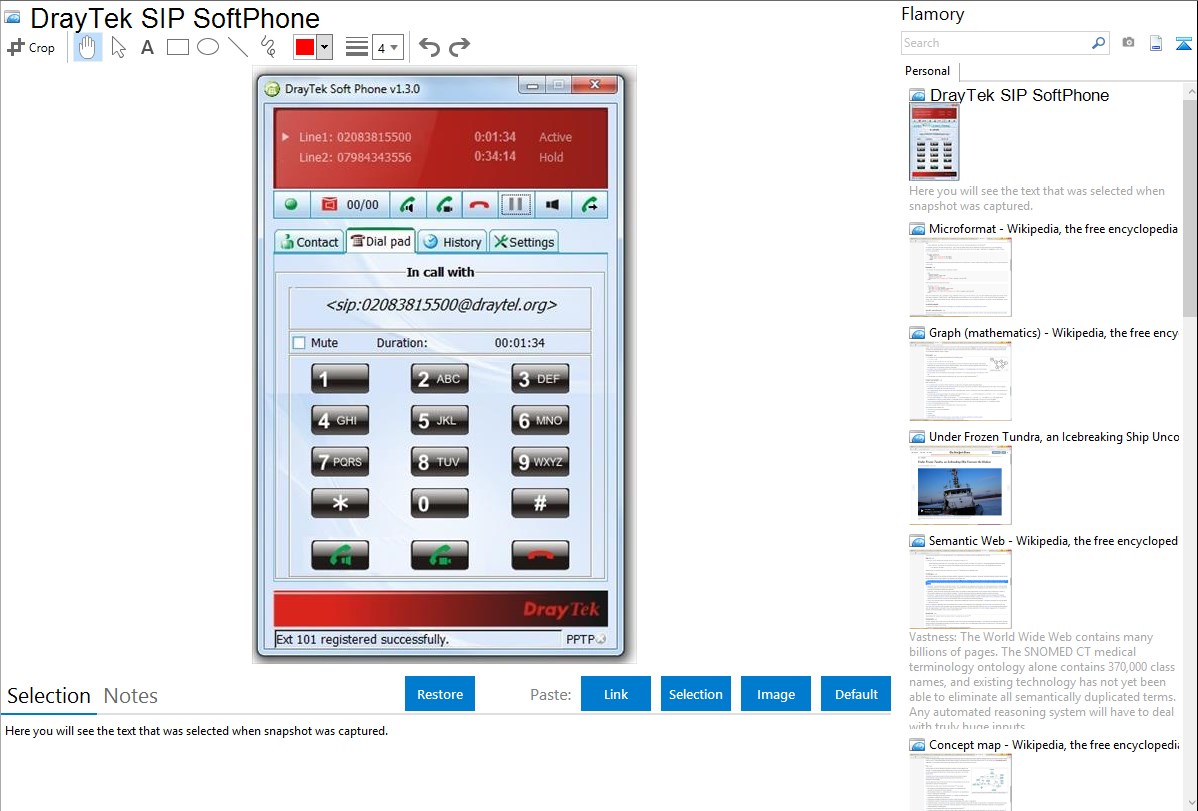Click the green status indicator in softphone
1198x811 pixels.
point(291,204)
